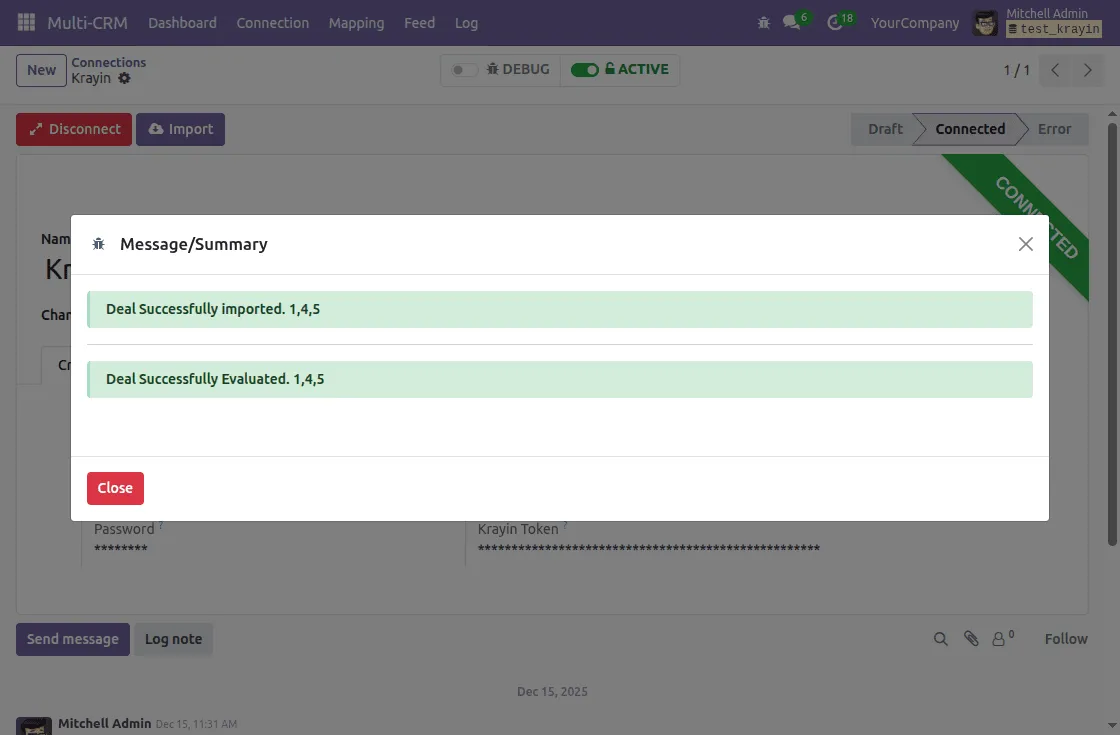Click the bug icon in Message/Summary dialog header
The image size is (1120, 735).
tap(99, 244)
